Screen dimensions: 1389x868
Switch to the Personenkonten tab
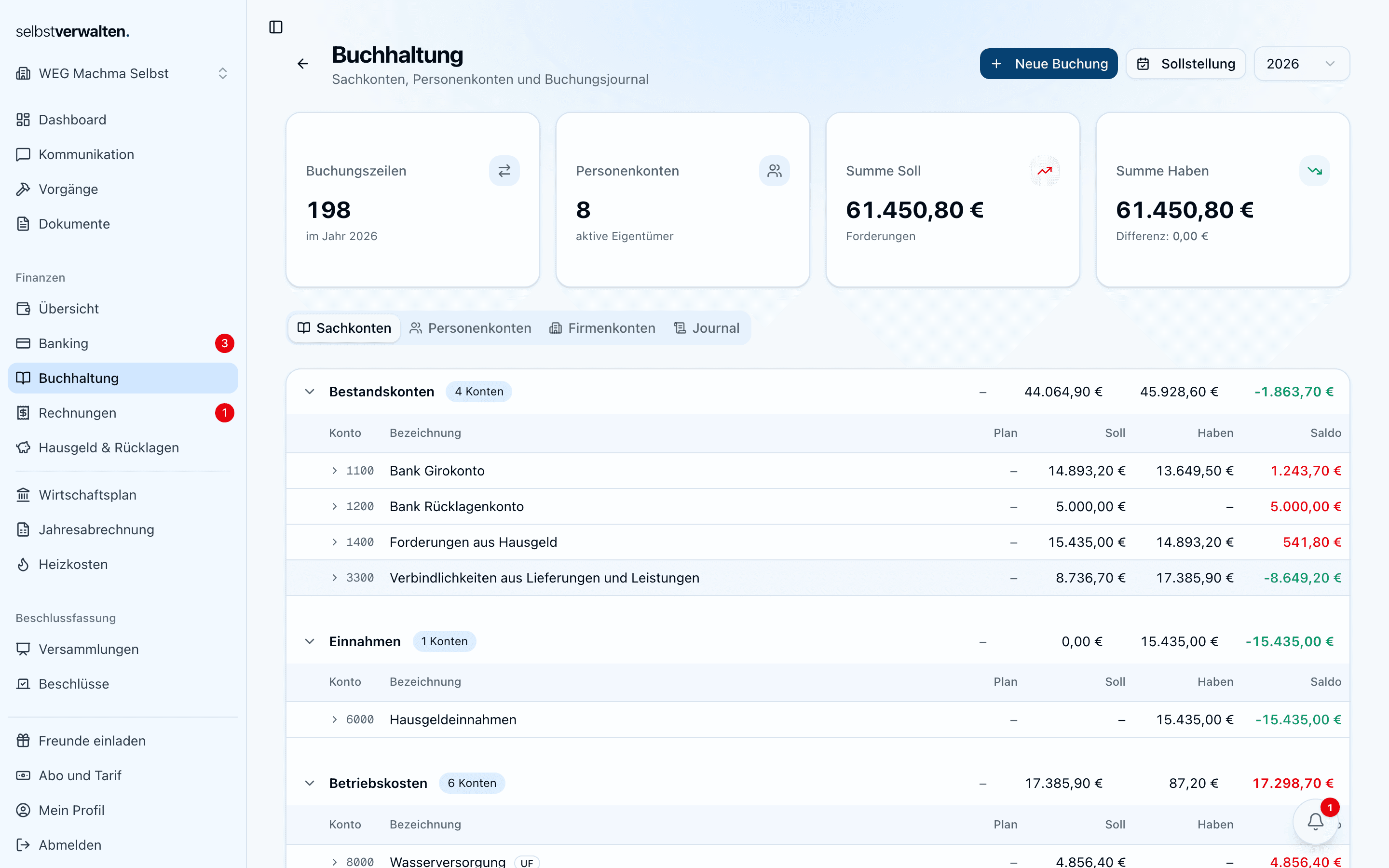470,328
